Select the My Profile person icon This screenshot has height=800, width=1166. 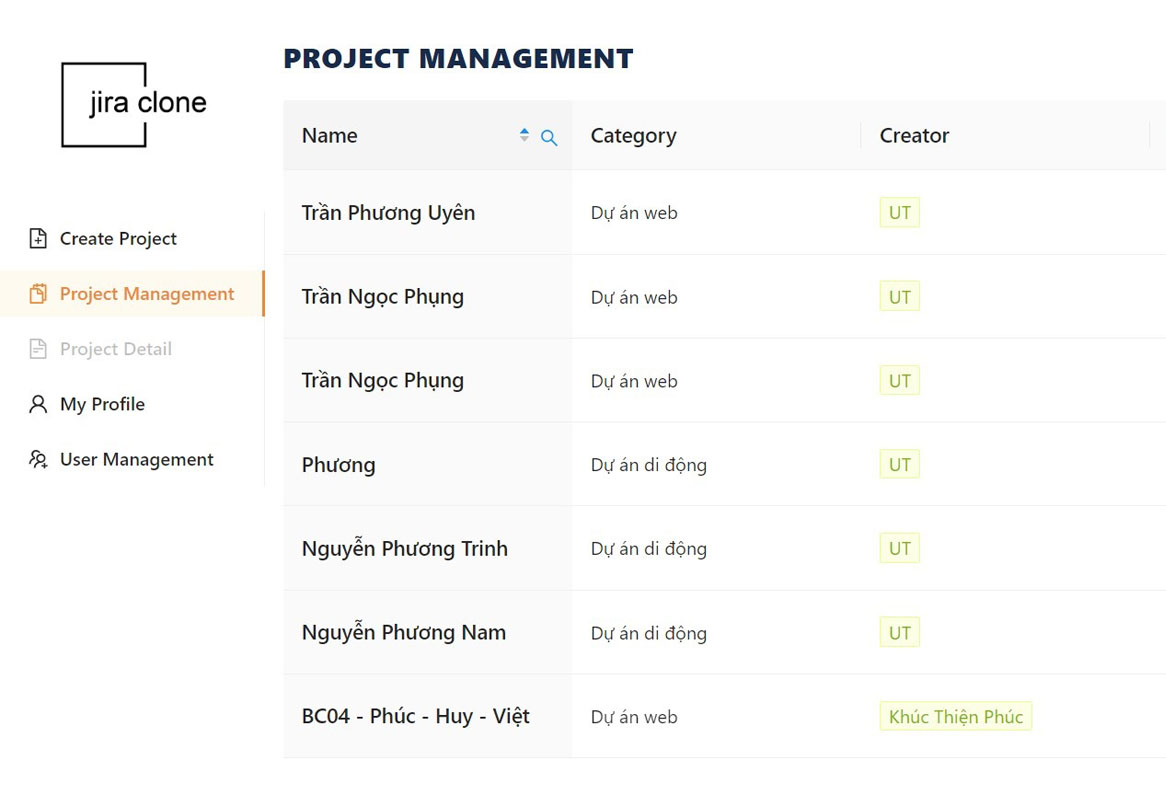[x=37, y=403]
